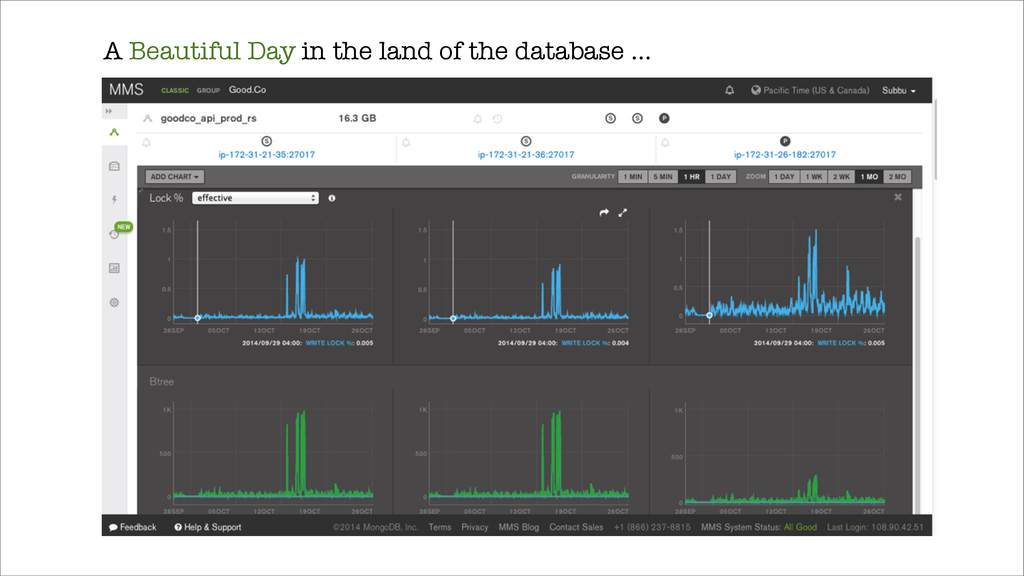Set granularity to 1 MIN
1024x576 pixels.
[x=633, y=176]
